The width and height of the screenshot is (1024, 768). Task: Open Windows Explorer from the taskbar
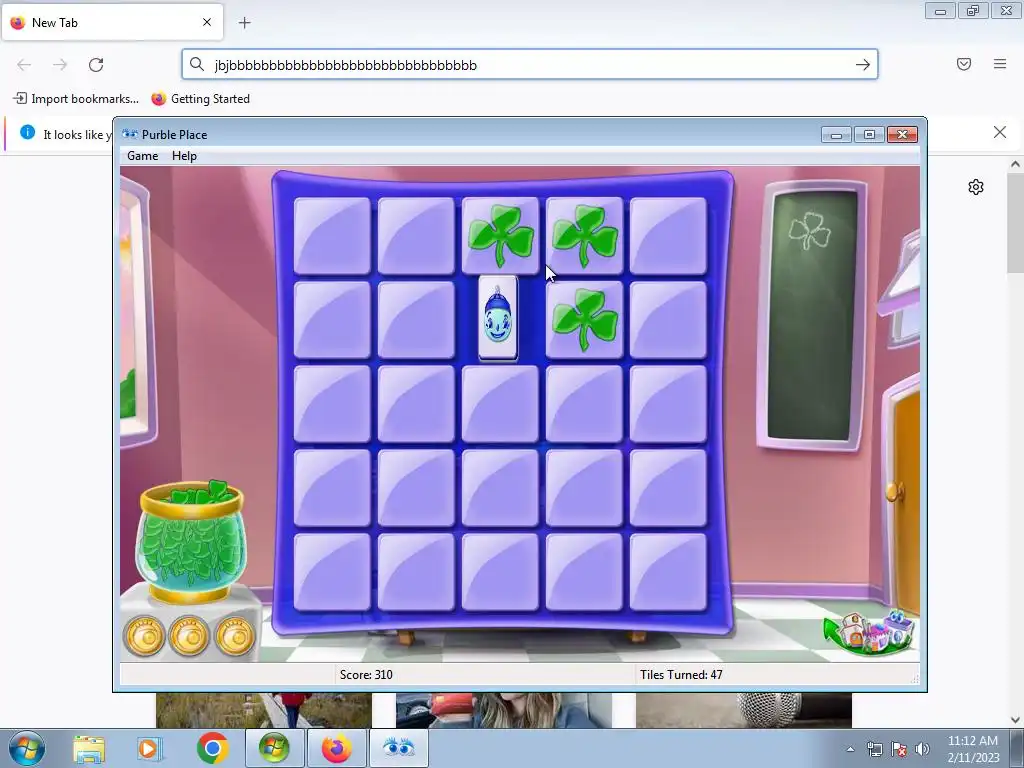tap(89, 748)
